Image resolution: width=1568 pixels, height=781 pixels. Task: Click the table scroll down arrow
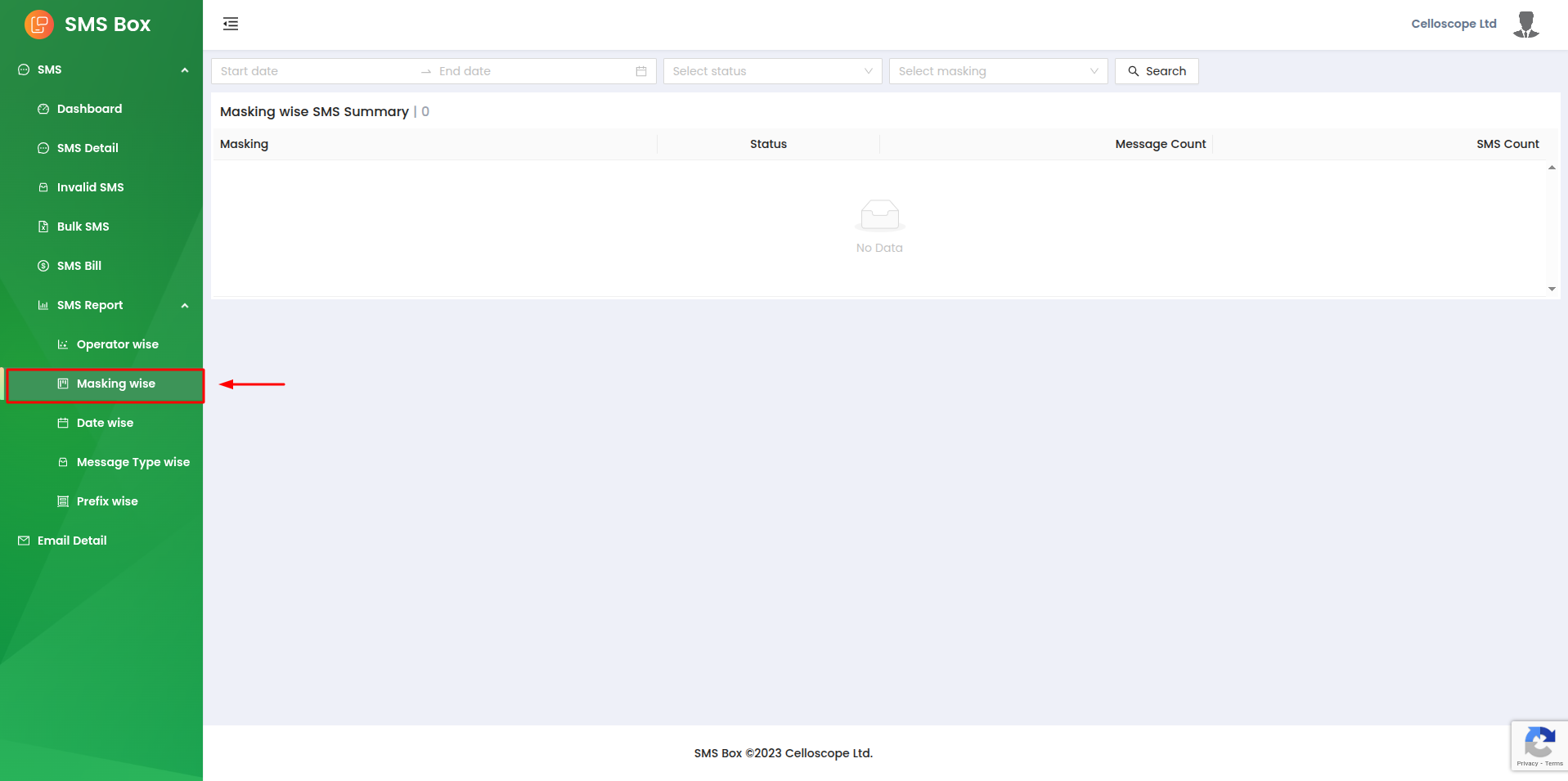(x=1552, y=289)
